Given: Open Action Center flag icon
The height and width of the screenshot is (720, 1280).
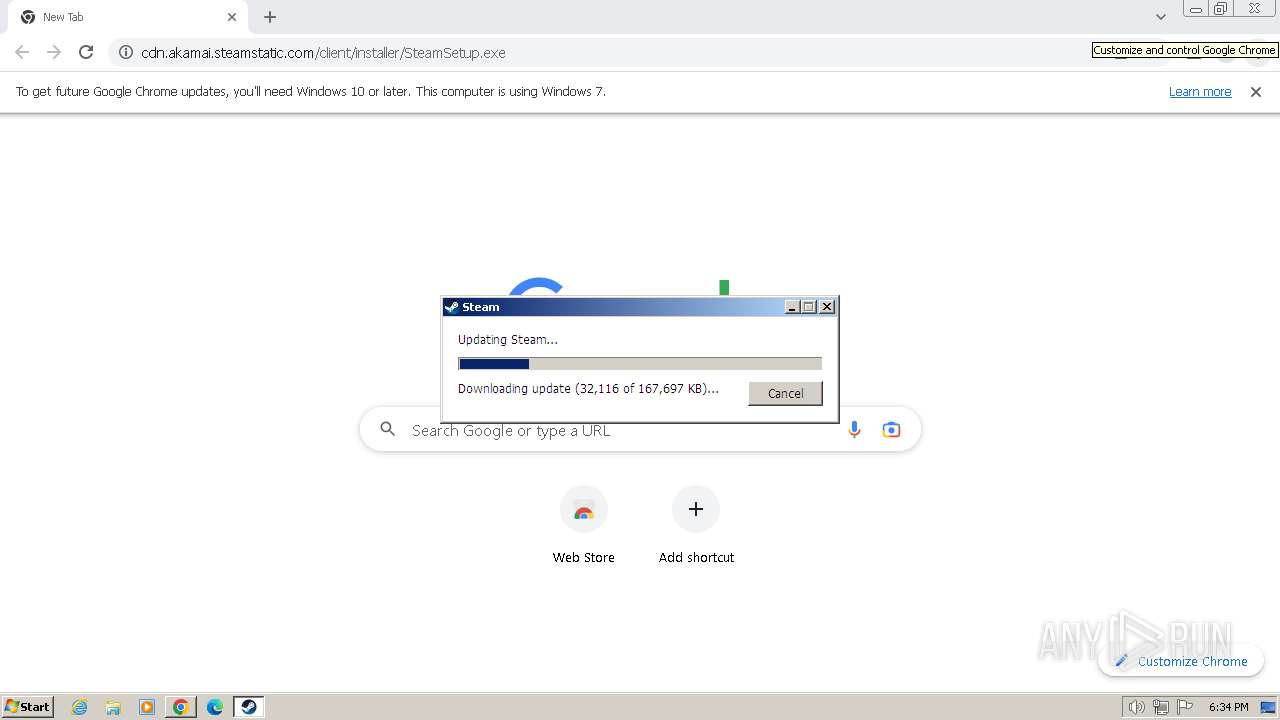Looking at the screenshot, I should click(1185, 707).
